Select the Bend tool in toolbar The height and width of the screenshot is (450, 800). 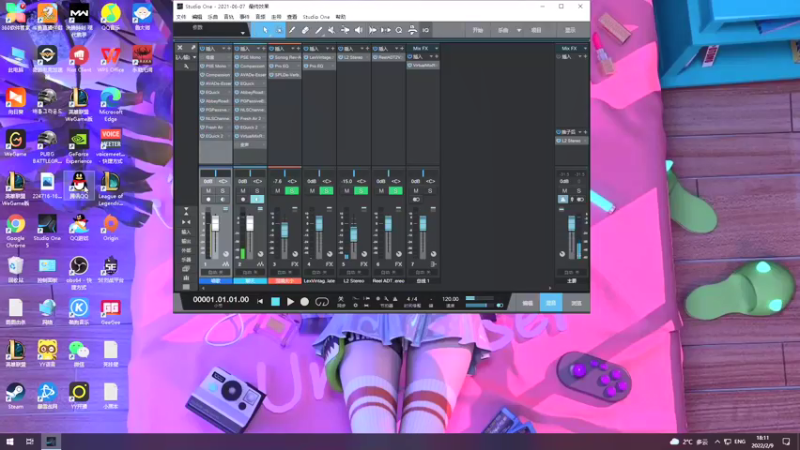(x=345, y=30)
